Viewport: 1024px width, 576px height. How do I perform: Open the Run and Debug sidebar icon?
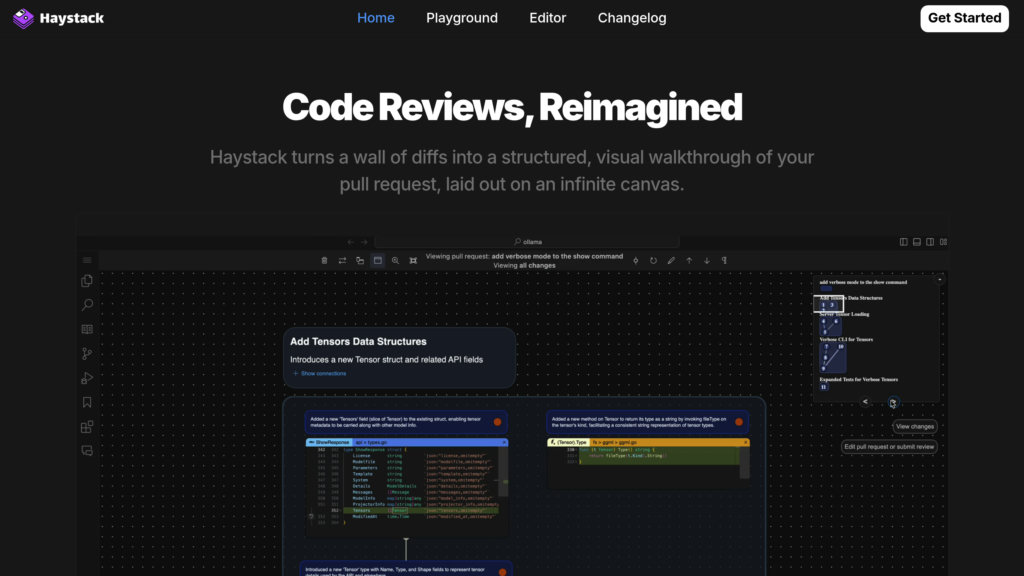pos(87,378)
